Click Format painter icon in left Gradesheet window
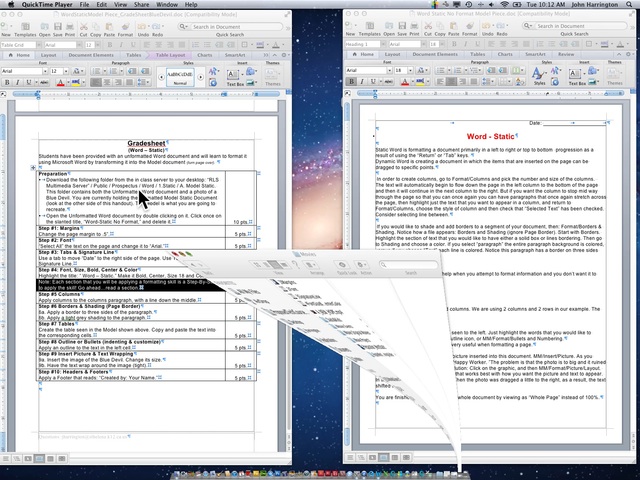 (x=125, y=27)
